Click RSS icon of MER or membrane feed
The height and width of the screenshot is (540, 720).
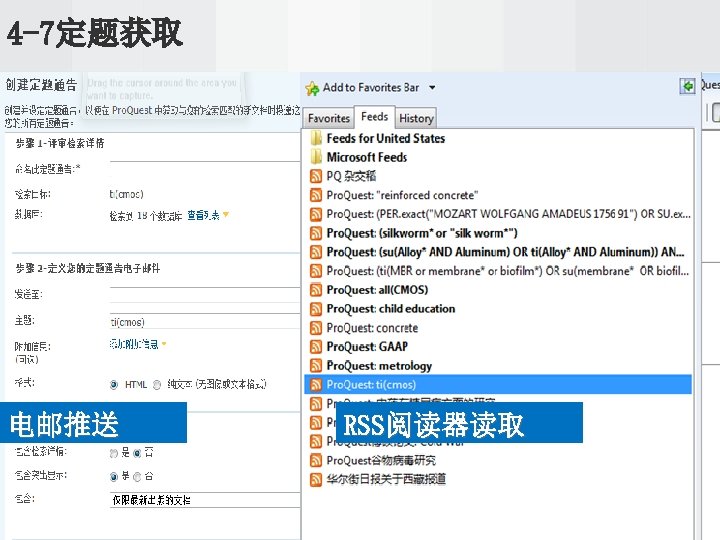click(316, 271)
